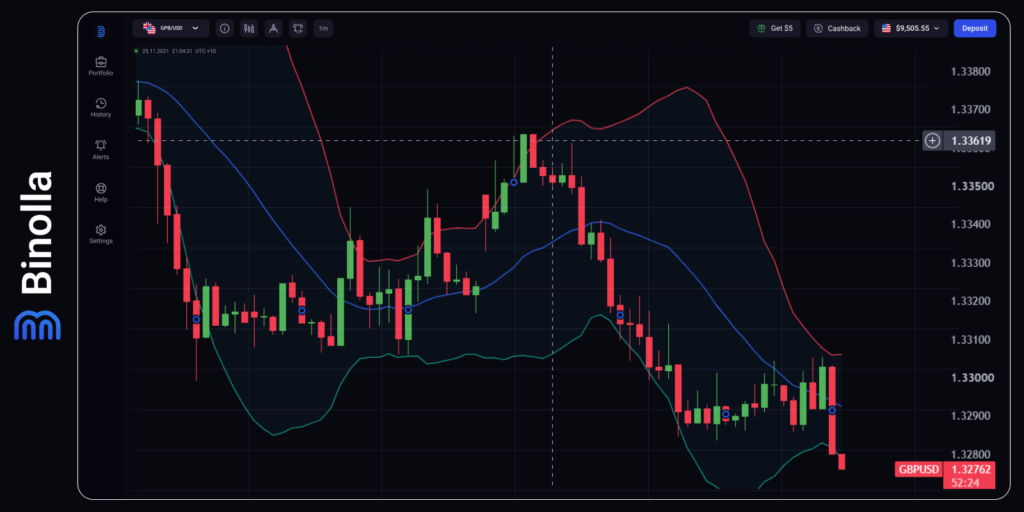Open trade History in sidebar
The image size is (1024, 512).
pos(101,108)
